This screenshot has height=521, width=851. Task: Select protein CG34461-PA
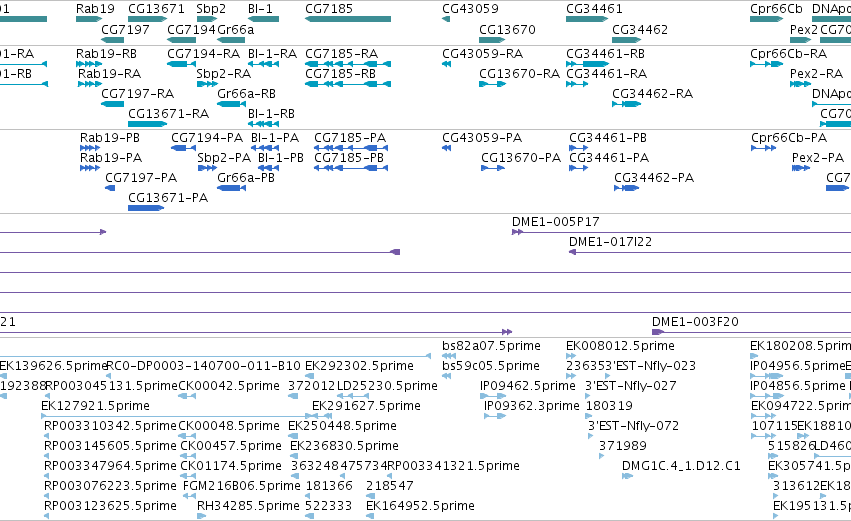[x=579, y=168]
